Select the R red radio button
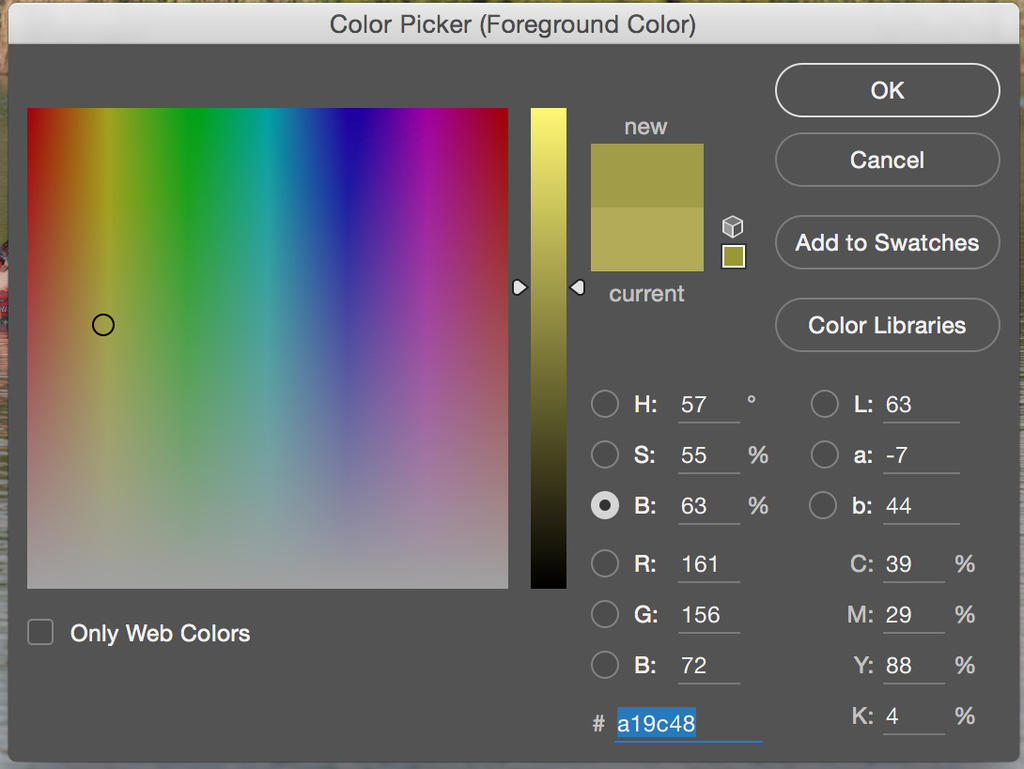 (x=605, y=564)
